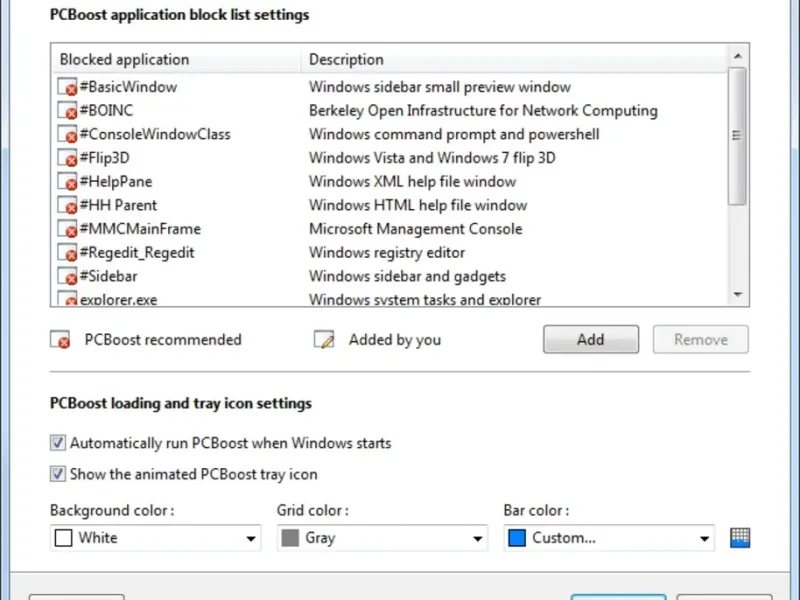The height and width of the screenshot is (600, 800).
Task: Click the blocked icon next to #BOINC
Action: click(67, 112)
